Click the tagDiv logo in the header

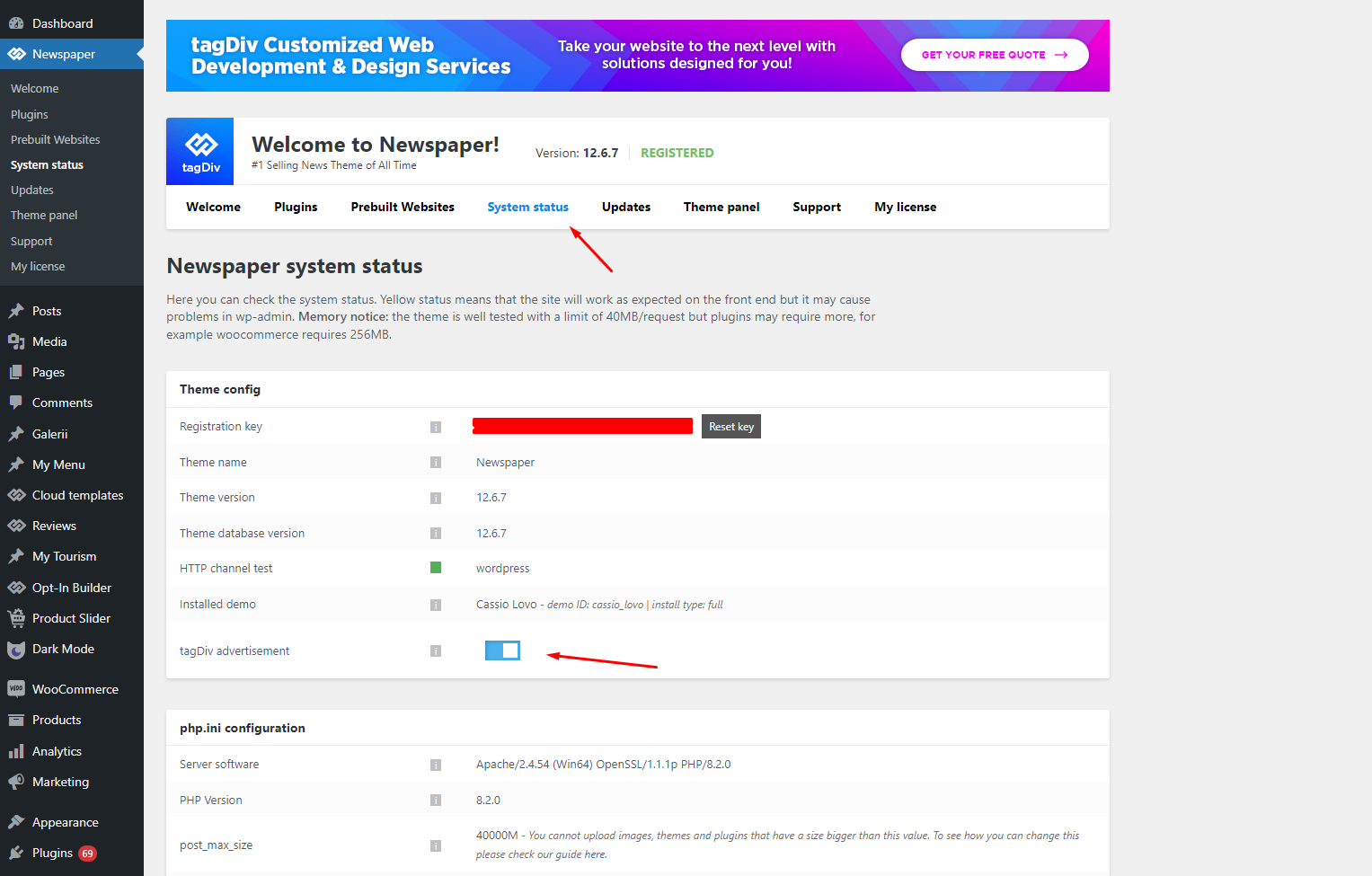click(200, 151)
